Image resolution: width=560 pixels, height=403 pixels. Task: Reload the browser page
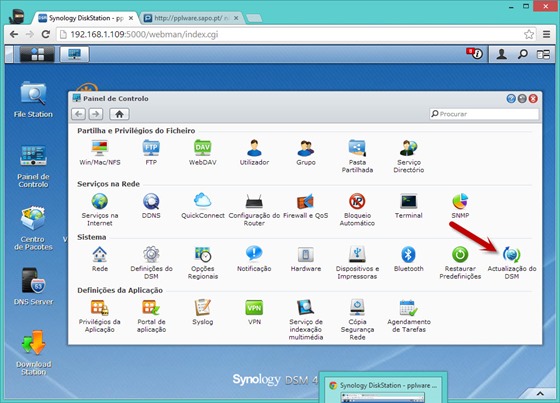tap(45, 34)
